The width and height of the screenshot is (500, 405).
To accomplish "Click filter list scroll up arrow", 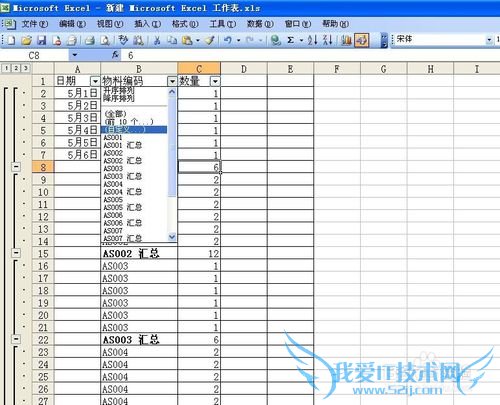I will coord(172,92).
